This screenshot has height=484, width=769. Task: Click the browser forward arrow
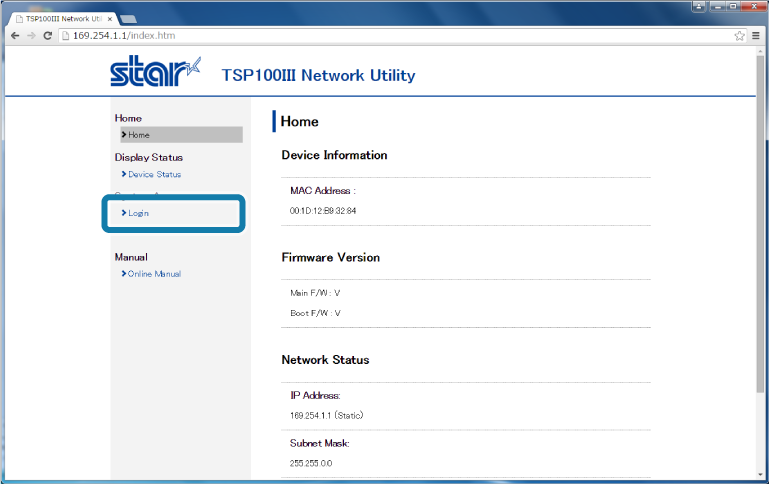pos(31,36)
